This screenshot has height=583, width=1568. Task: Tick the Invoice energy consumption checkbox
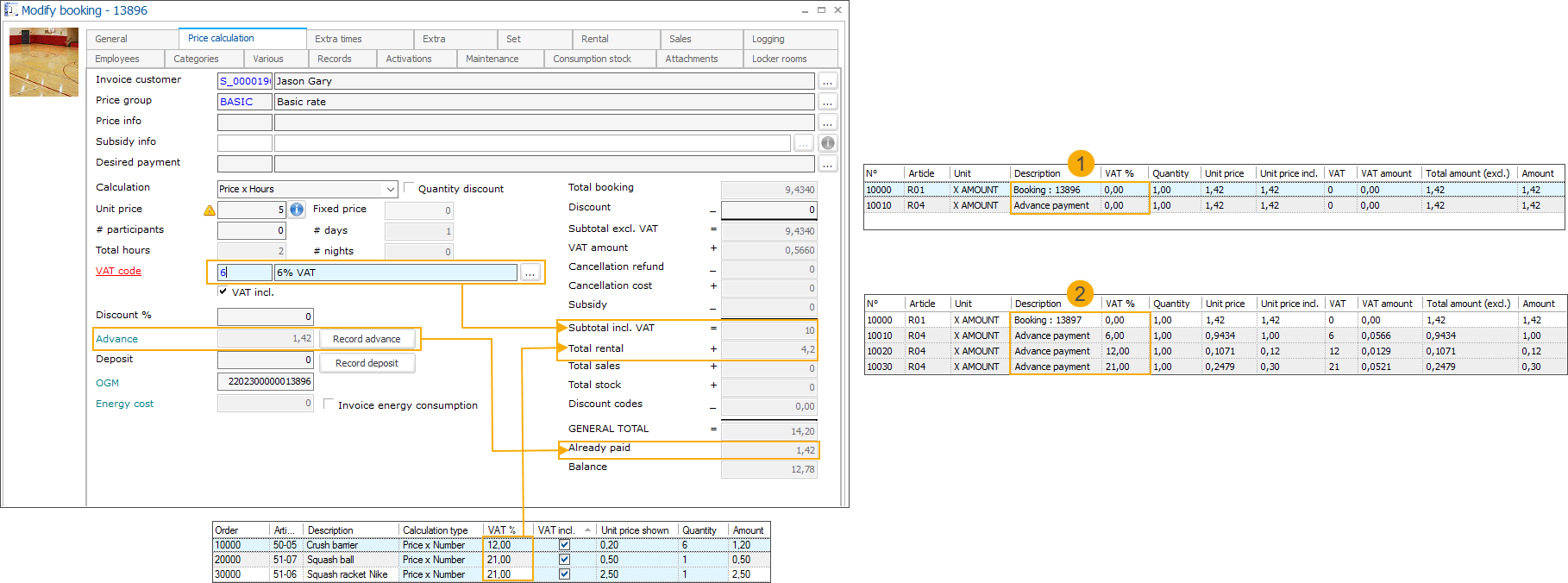[x=329, y=404]
